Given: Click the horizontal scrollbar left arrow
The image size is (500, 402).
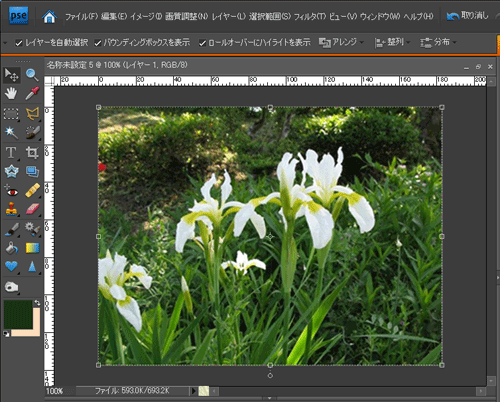Looking at the screenshot, I should coord(214,391).
